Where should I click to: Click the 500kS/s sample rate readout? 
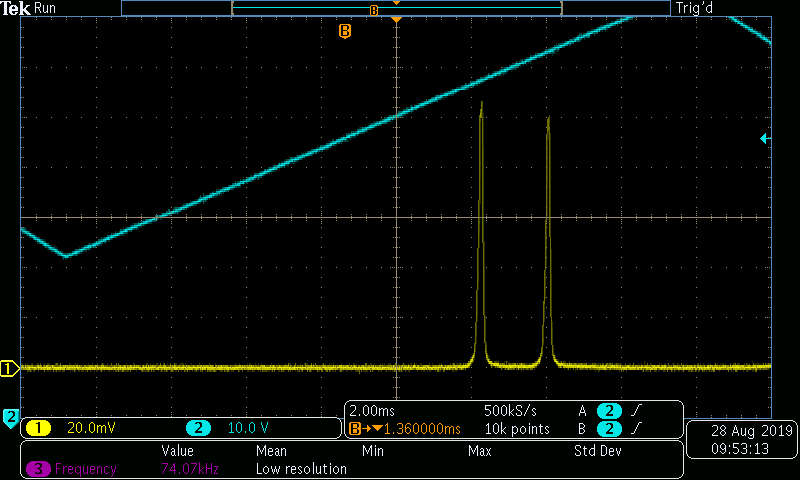point(510,411)
